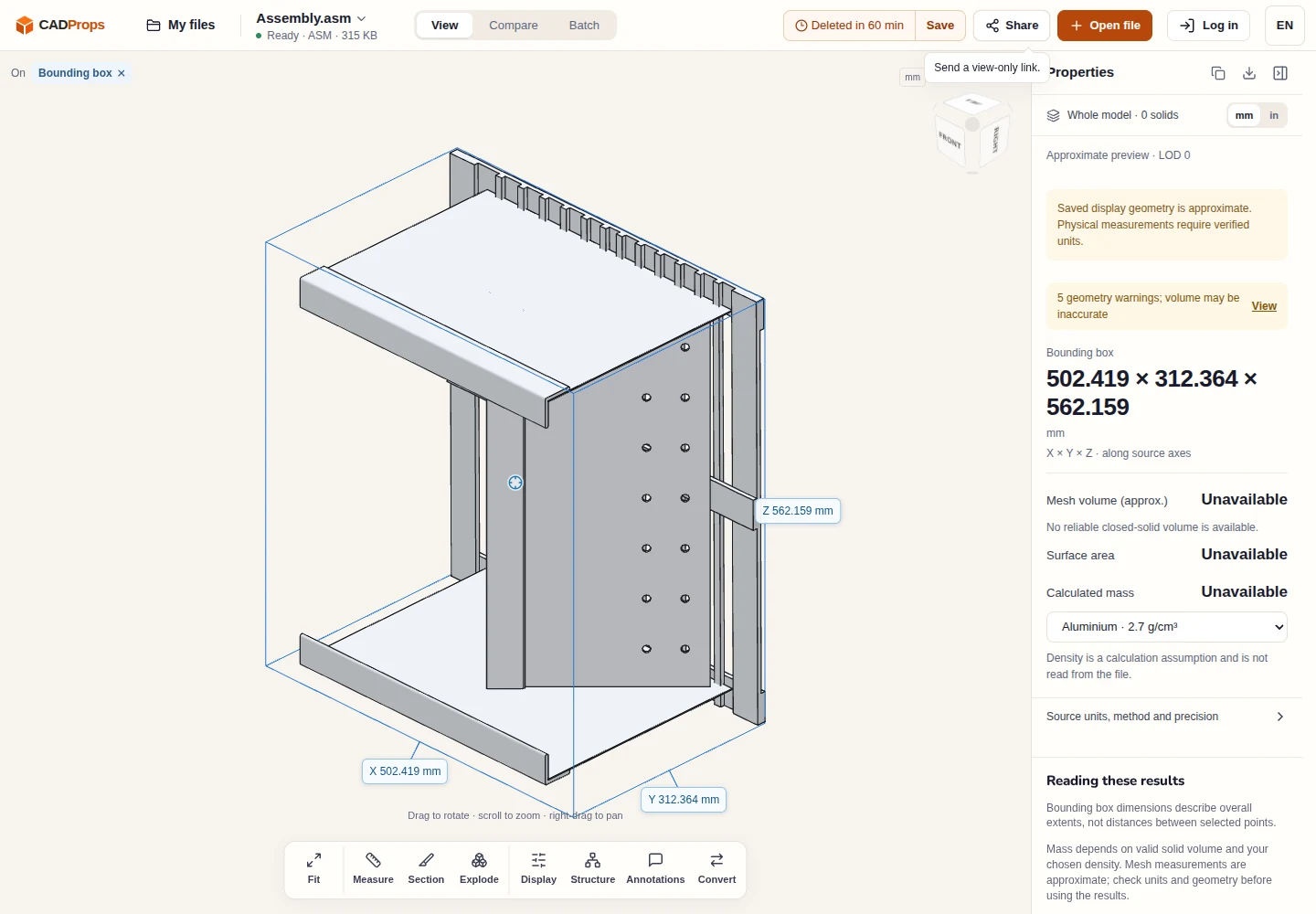Click the Y 312.364 mm dimension label
The height and width of the screenshot is (914, 1316).
tap(684, 800)
